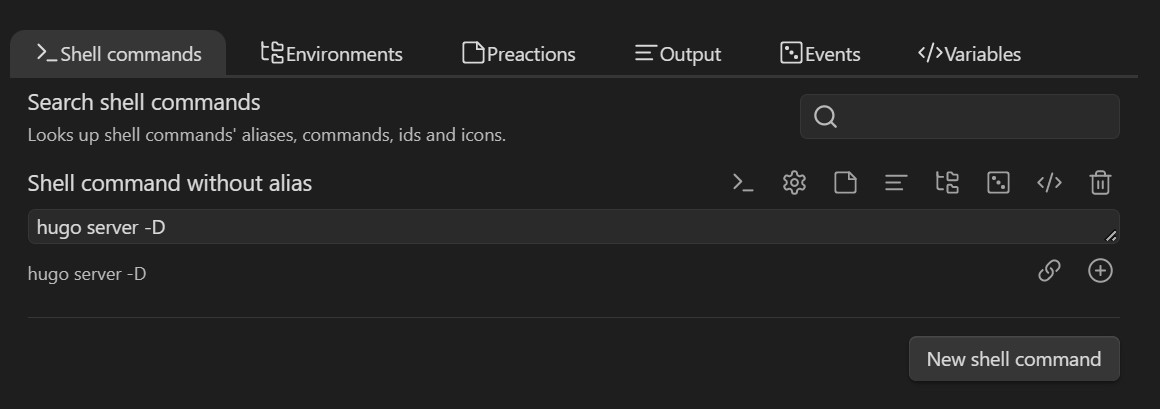1160x409 pixels.
Task: Click the Preactions file icon in row
Action: coord(845,183)
